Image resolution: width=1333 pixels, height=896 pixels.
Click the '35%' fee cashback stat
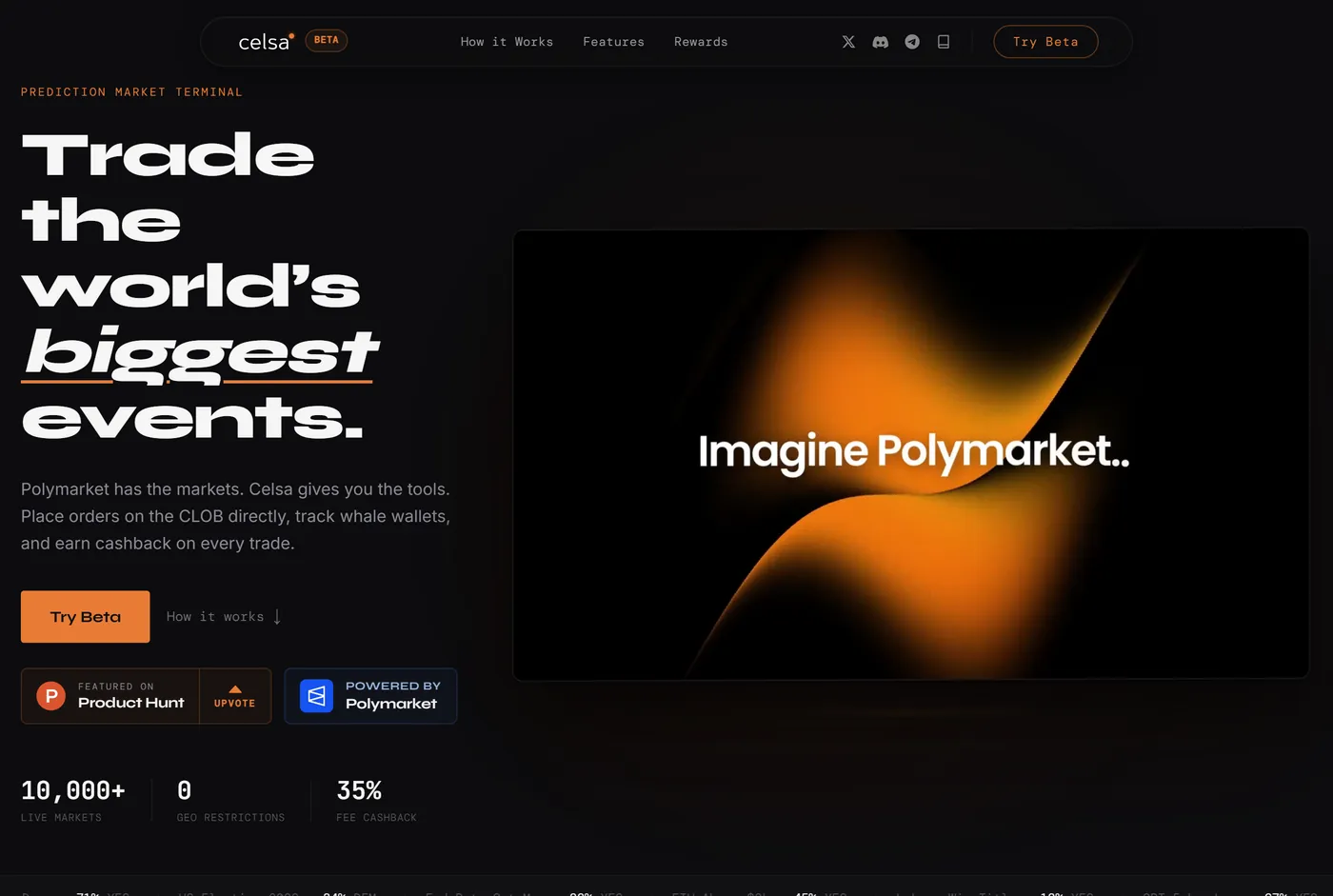click(x=359, y=790)
